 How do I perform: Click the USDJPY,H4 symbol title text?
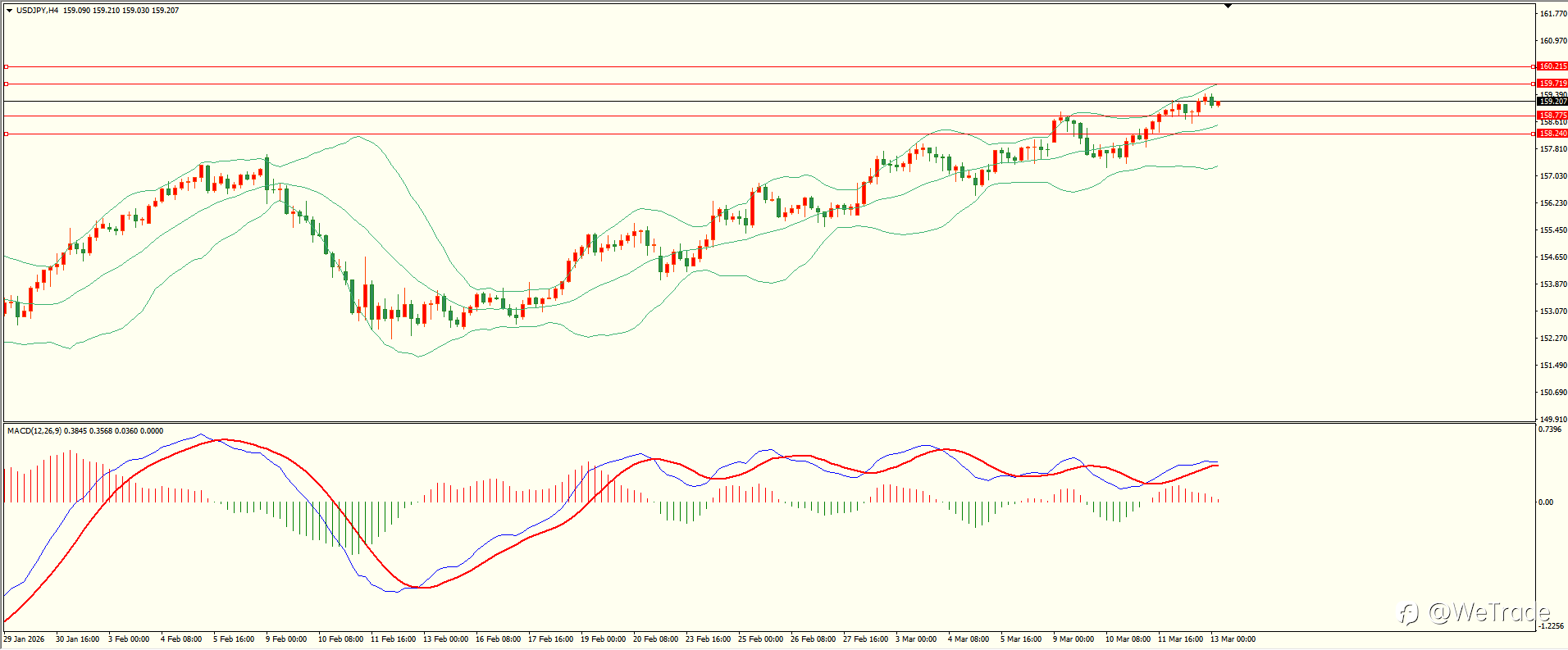(x=37, y=11)
